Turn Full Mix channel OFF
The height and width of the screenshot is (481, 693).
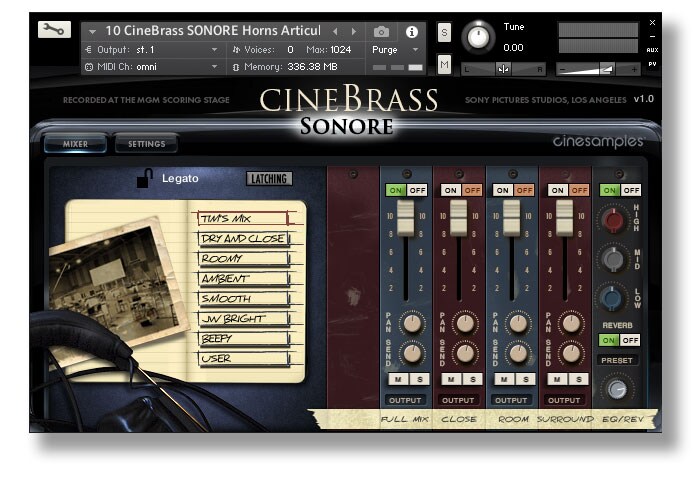pyautogui.click(x=417, y=190)
